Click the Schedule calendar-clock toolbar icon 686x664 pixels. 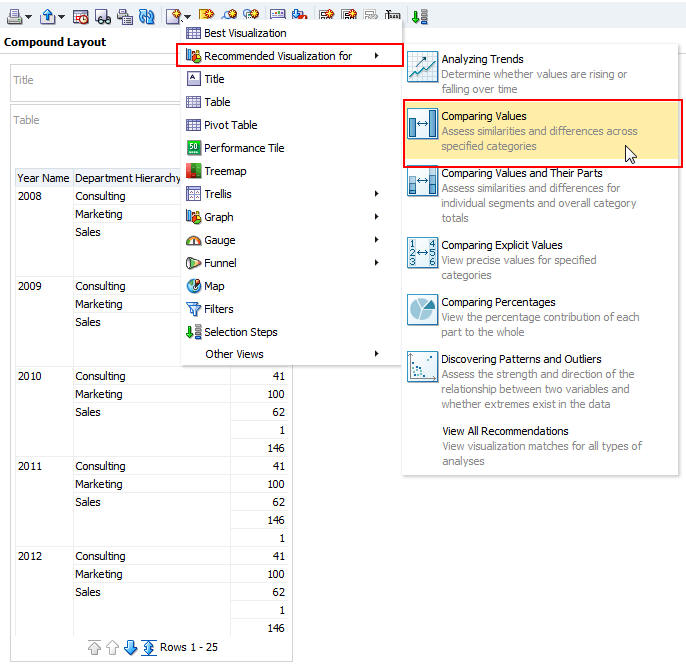coord(81,16)
